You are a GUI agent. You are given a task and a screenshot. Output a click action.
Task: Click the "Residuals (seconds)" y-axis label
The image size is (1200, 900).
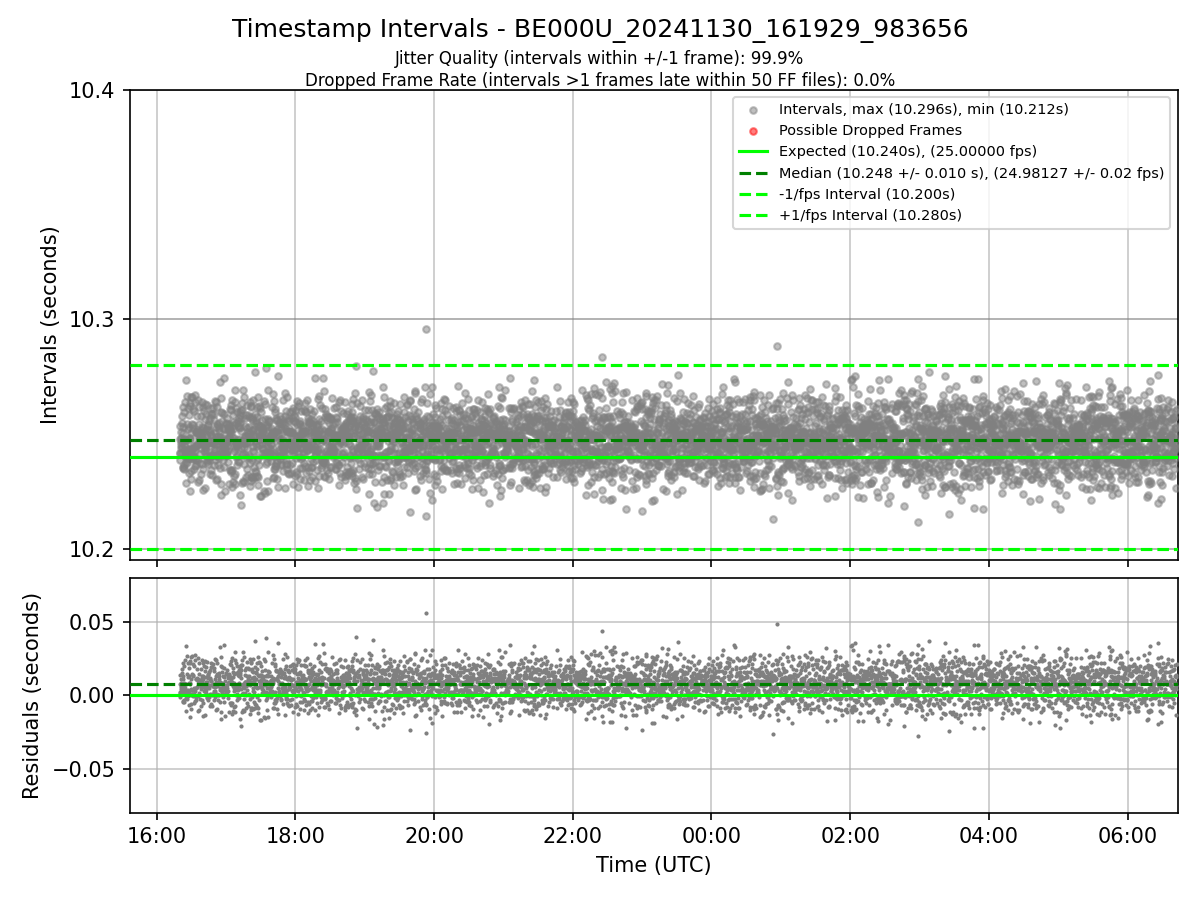(32, 696)
